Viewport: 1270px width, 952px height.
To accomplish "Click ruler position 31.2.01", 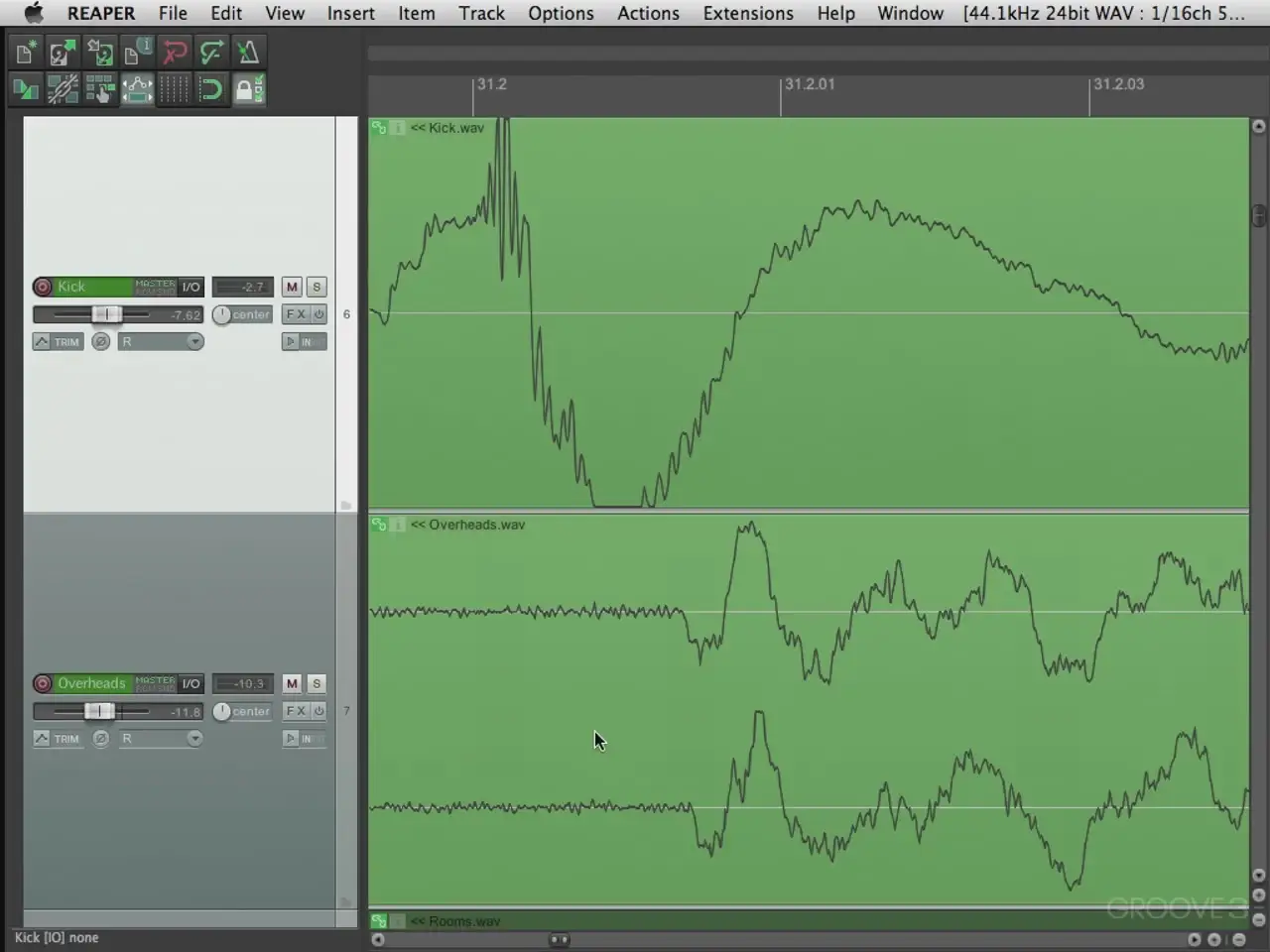I will coord(810,84).
